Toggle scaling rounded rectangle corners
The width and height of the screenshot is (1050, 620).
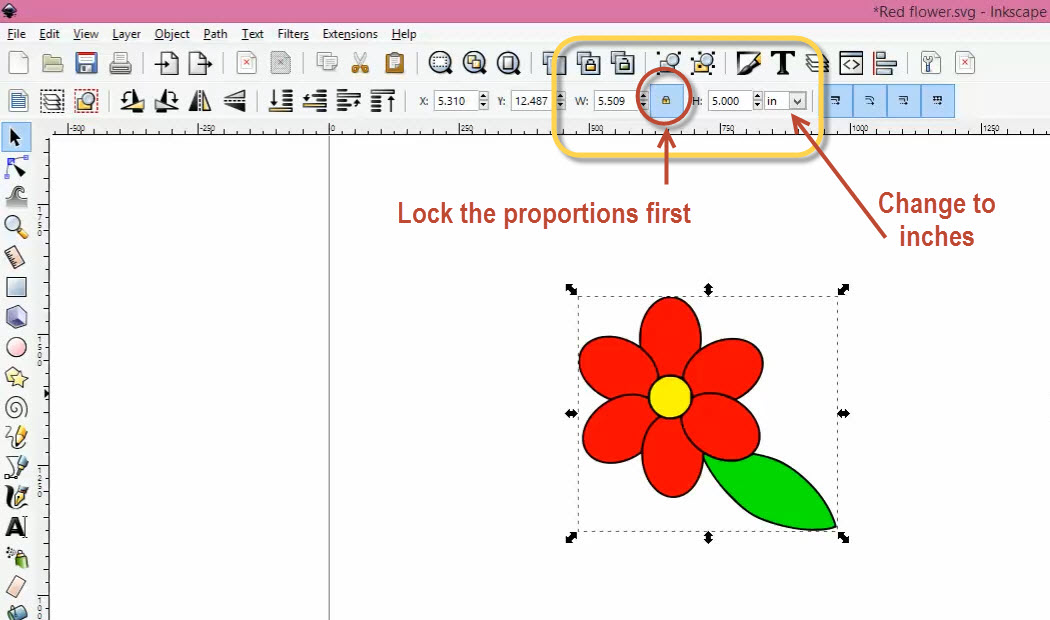[869, 100]
